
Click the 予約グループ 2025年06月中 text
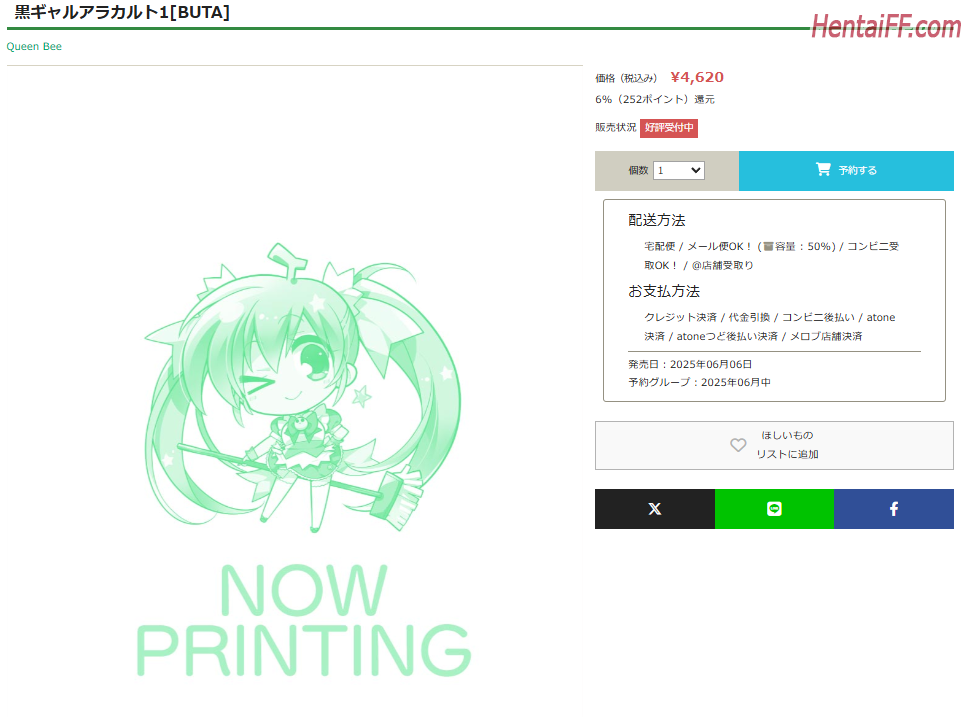699,382
